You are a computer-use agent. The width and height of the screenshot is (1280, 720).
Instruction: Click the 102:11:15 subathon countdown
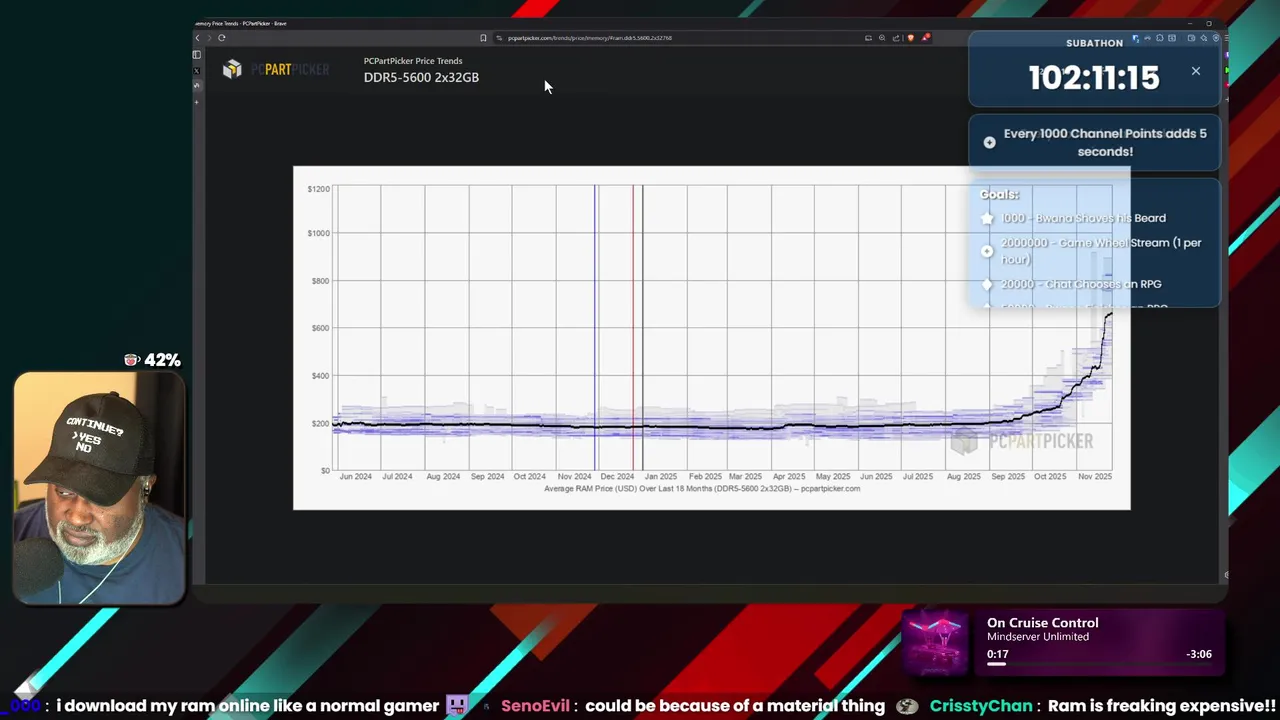pos(1094,78)
